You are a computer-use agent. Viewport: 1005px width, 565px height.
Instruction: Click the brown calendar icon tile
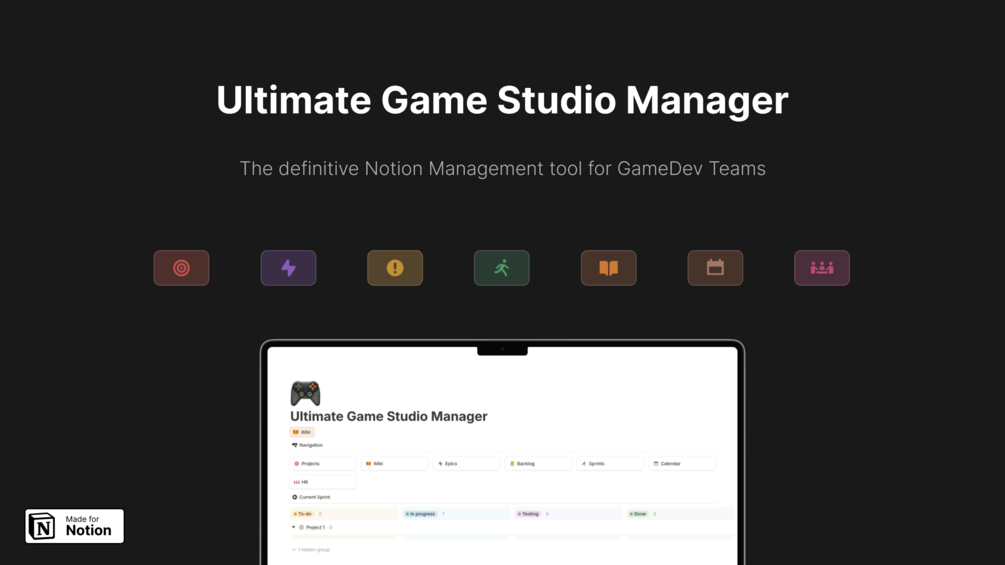click(x=715, y=268)
